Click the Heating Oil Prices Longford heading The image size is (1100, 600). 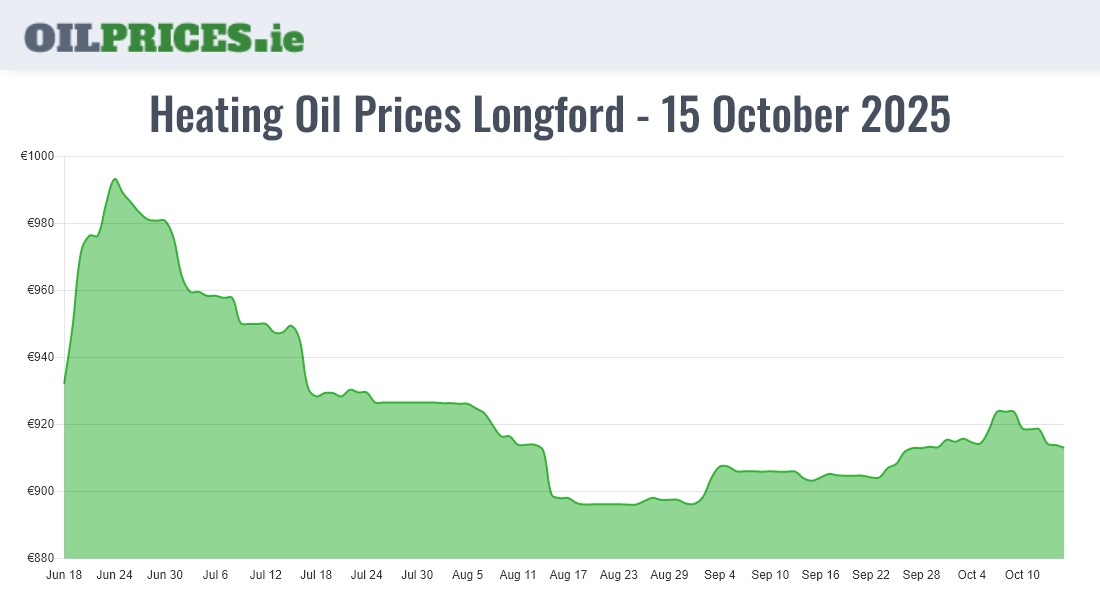click(x=550, y=115)
